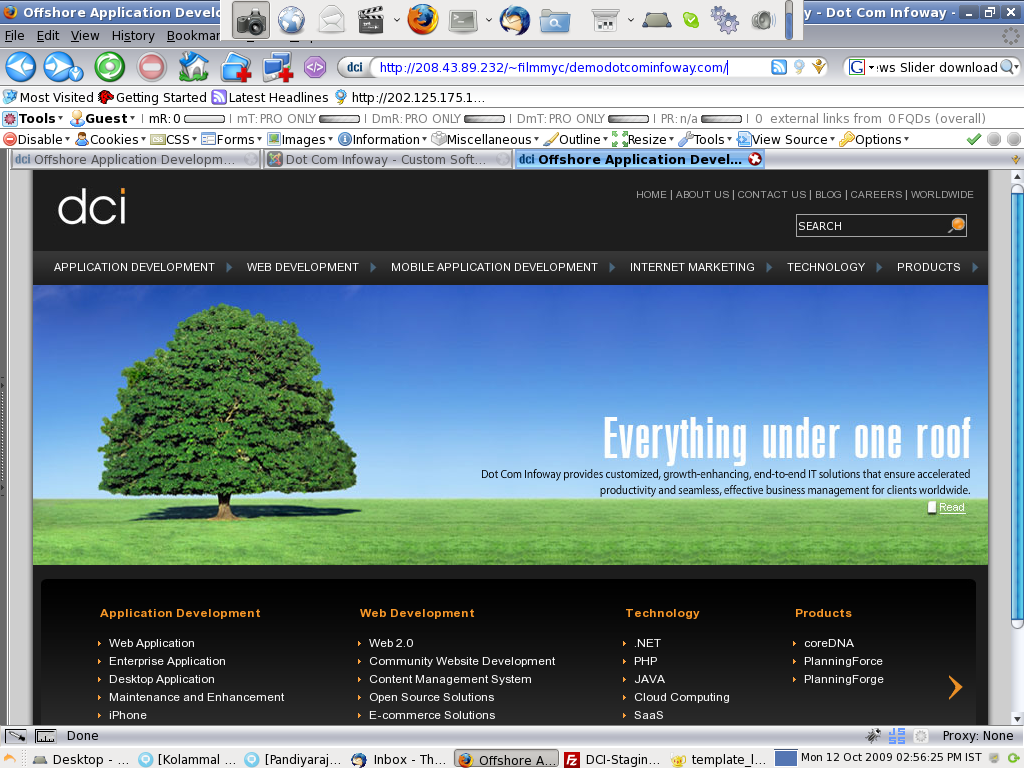Click the red Stop loading icon
The image size is (1024, 768).
tap(152, 67)
